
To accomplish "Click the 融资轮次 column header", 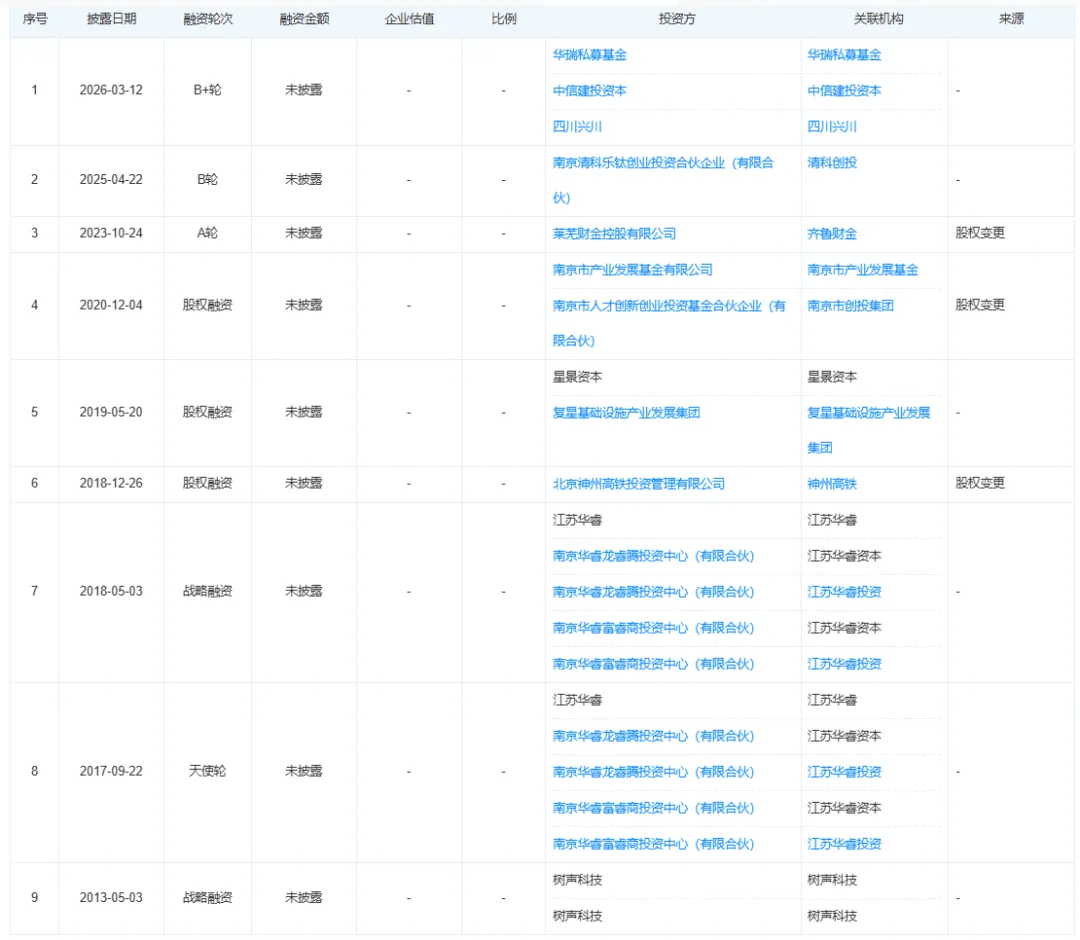I will 208,19.
